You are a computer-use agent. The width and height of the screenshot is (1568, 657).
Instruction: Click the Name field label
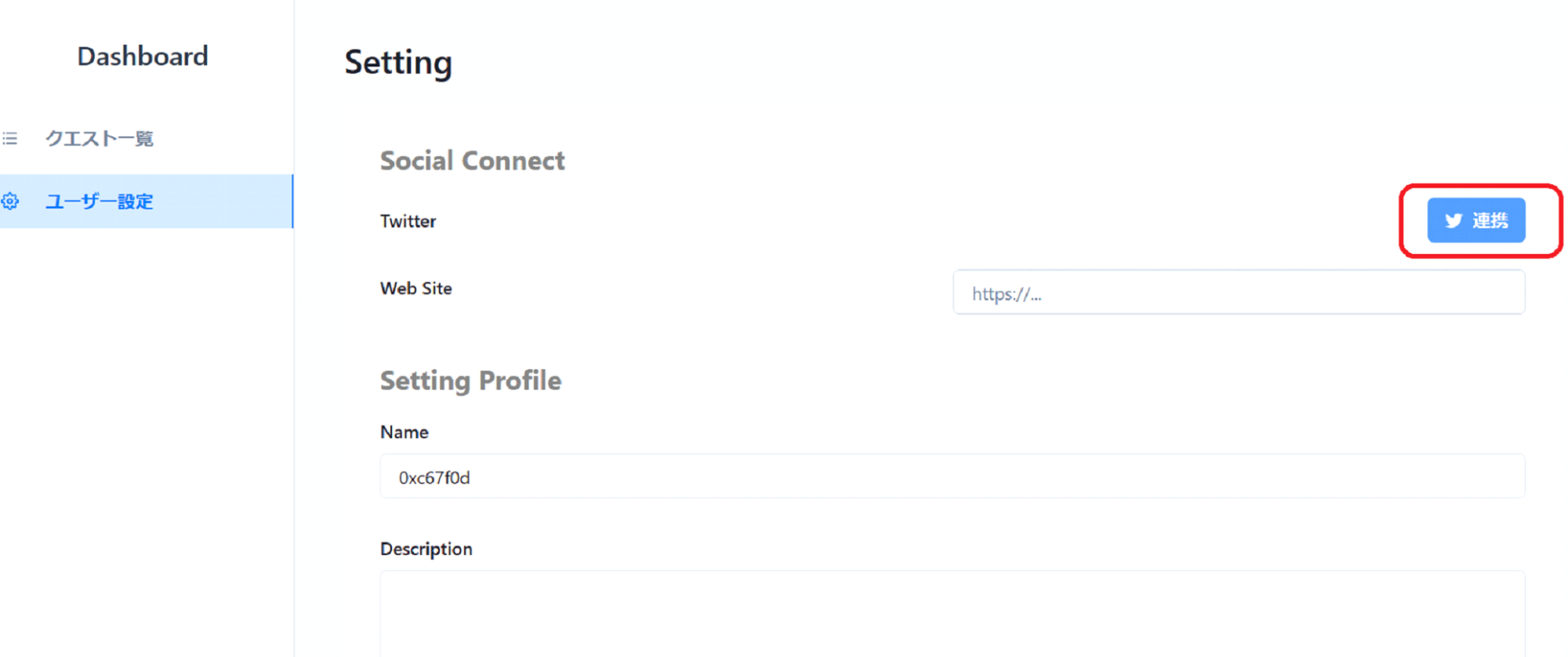point(405,432)
